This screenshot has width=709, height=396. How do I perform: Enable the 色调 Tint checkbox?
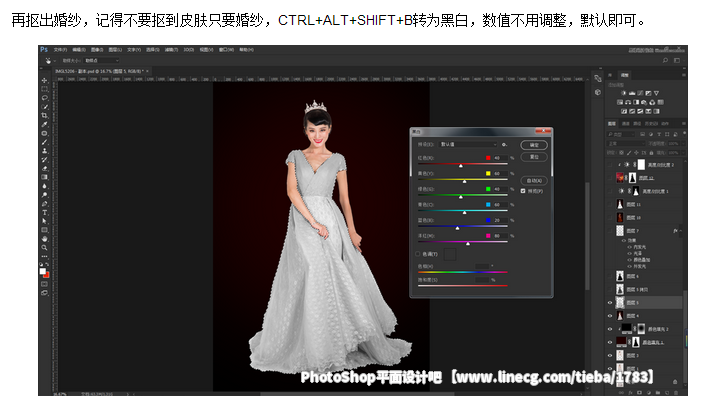(417, 254)
